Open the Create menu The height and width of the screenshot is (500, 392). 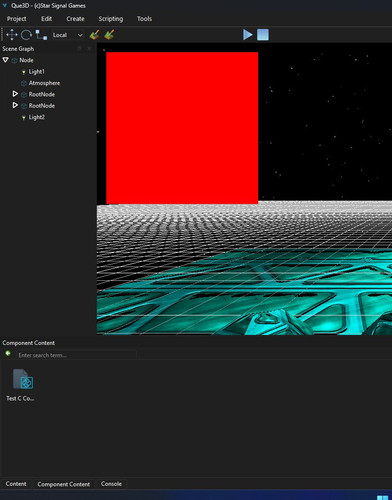(x=75, y=19)
